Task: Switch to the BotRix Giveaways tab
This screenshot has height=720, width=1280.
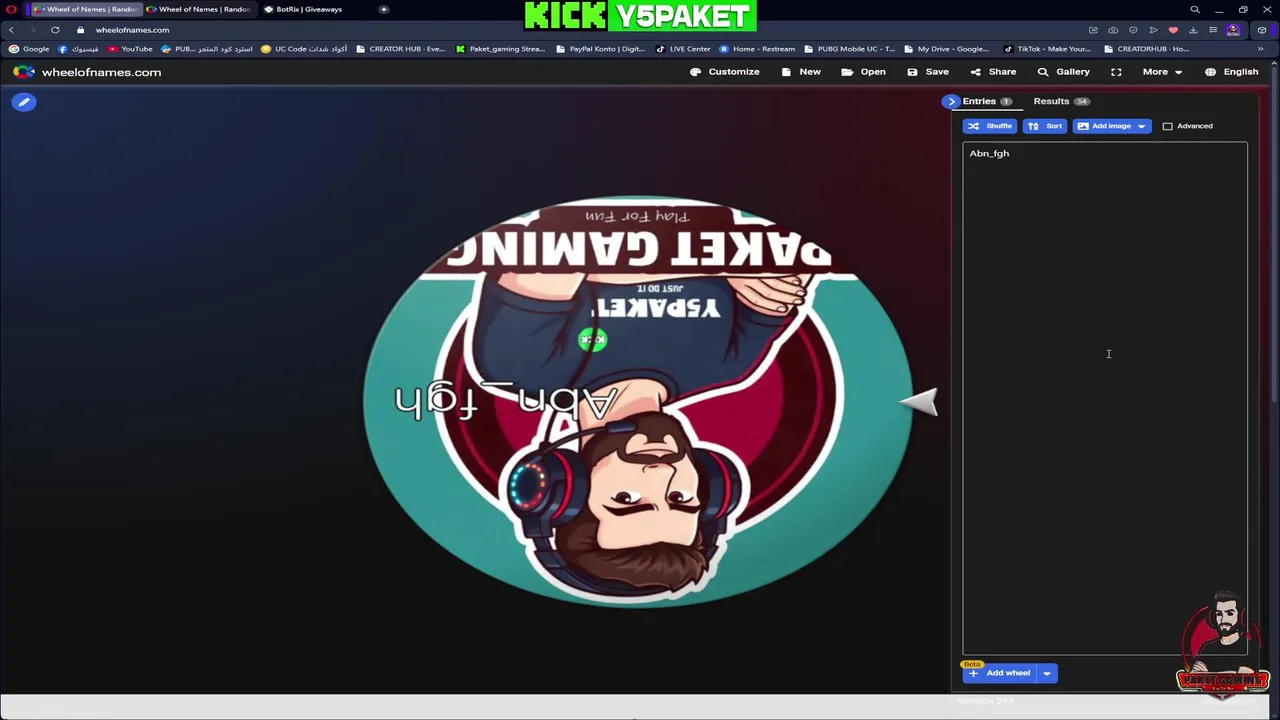Action: tap(304, 9)
